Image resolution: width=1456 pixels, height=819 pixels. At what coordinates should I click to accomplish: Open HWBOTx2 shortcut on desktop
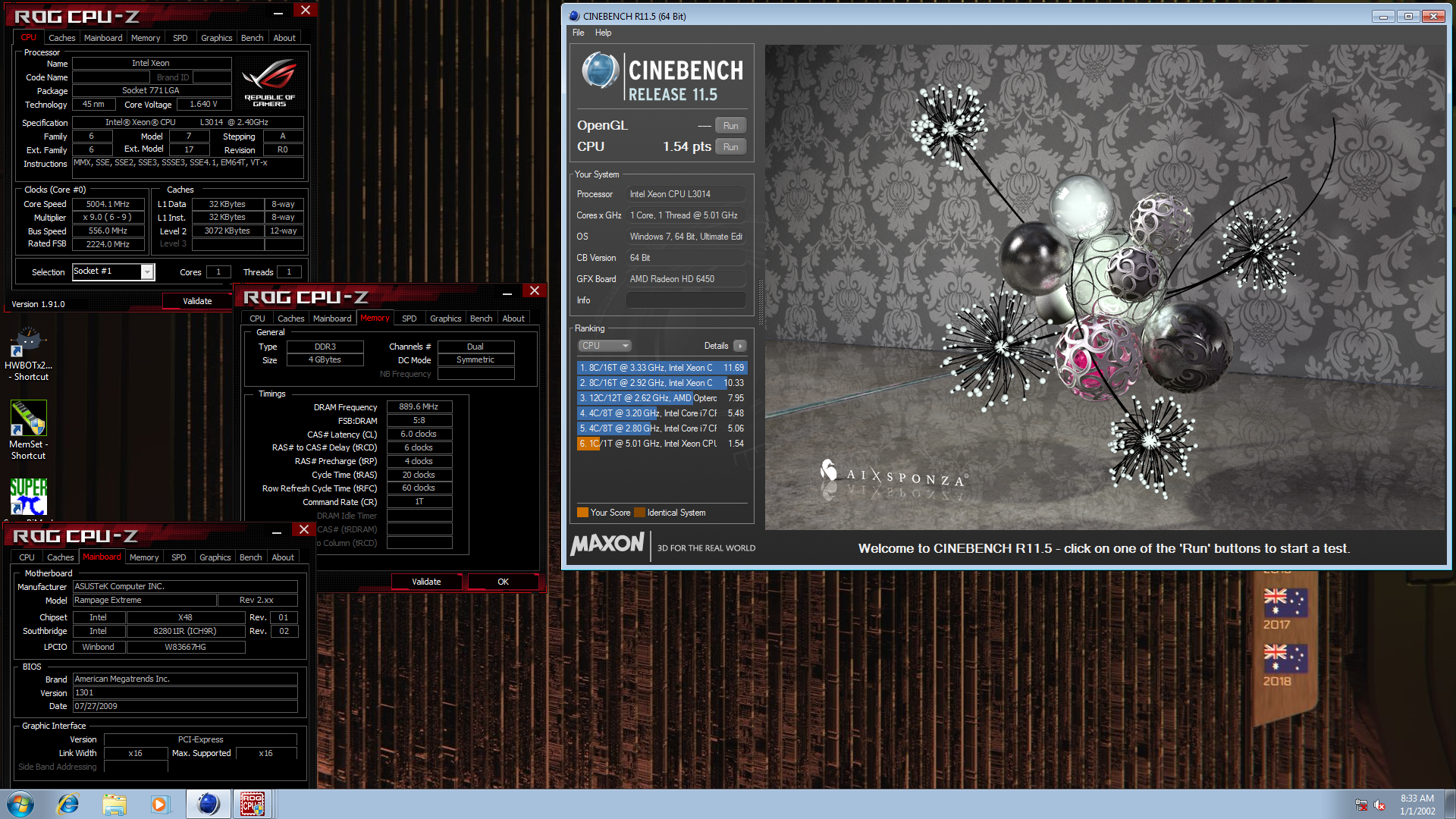coord(28,355)
